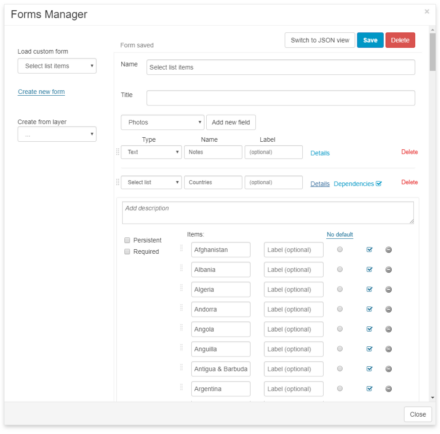Click the Add description text area
Viewport: 440px width, 434px height.
click(x=268, y=212)
